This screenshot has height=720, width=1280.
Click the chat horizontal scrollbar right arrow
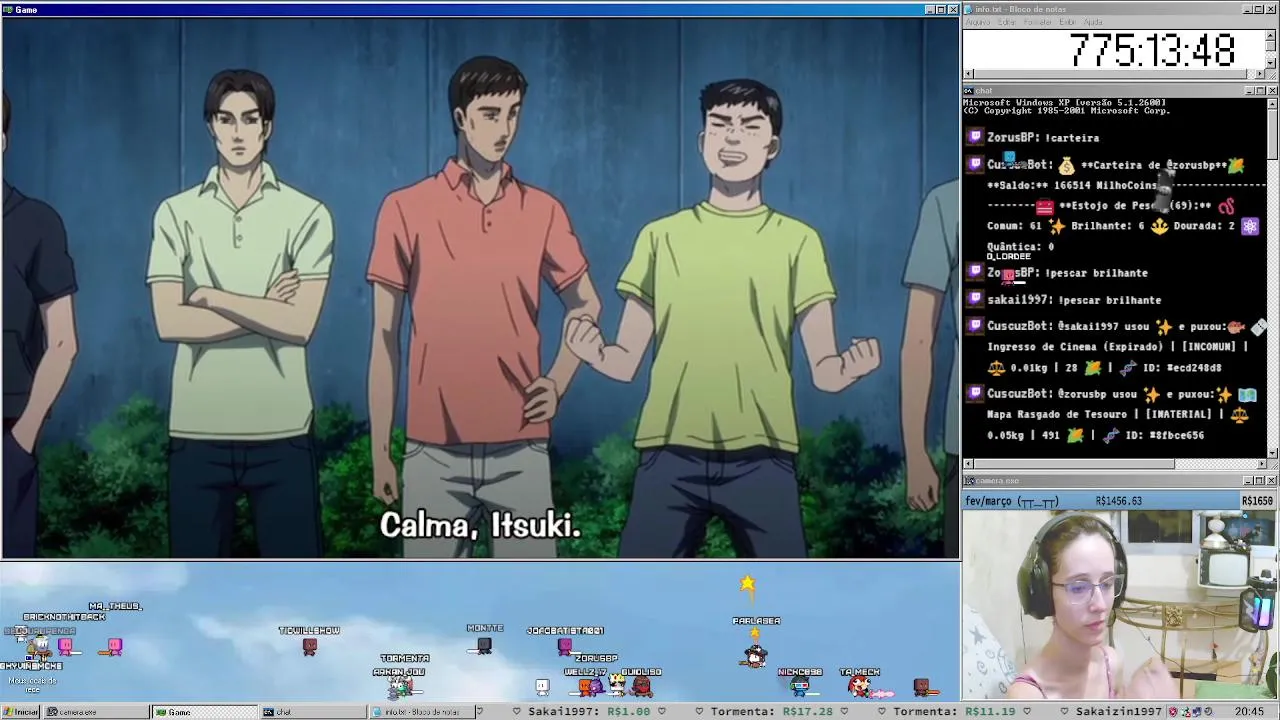point(1261,464)
